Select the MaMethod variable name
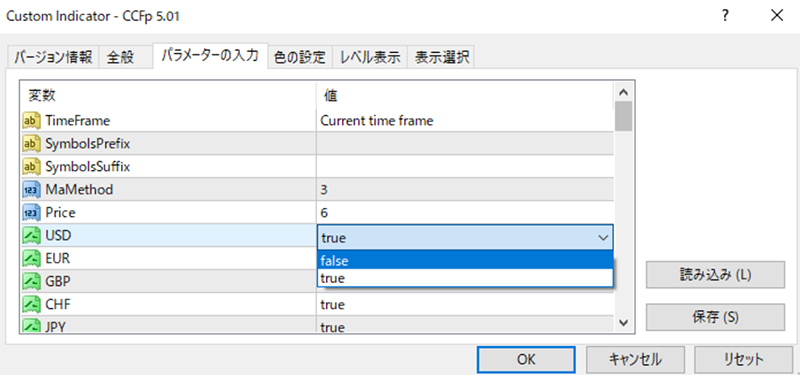The height and width of the screenshot is (375, 800). (79, 190)
